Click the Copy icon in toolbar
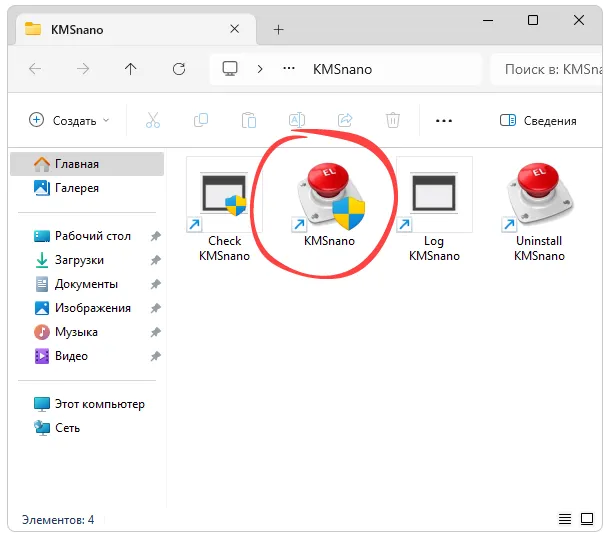 [x=201, y=120]
